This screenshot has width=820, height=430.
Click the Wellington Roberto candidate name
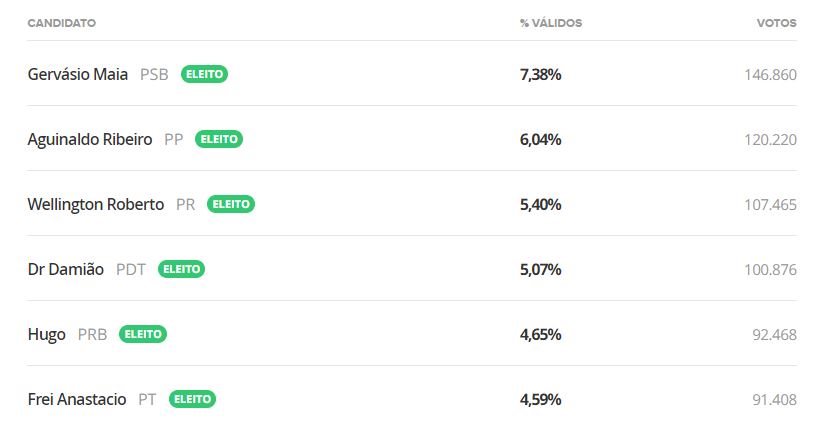coord(96,205)
